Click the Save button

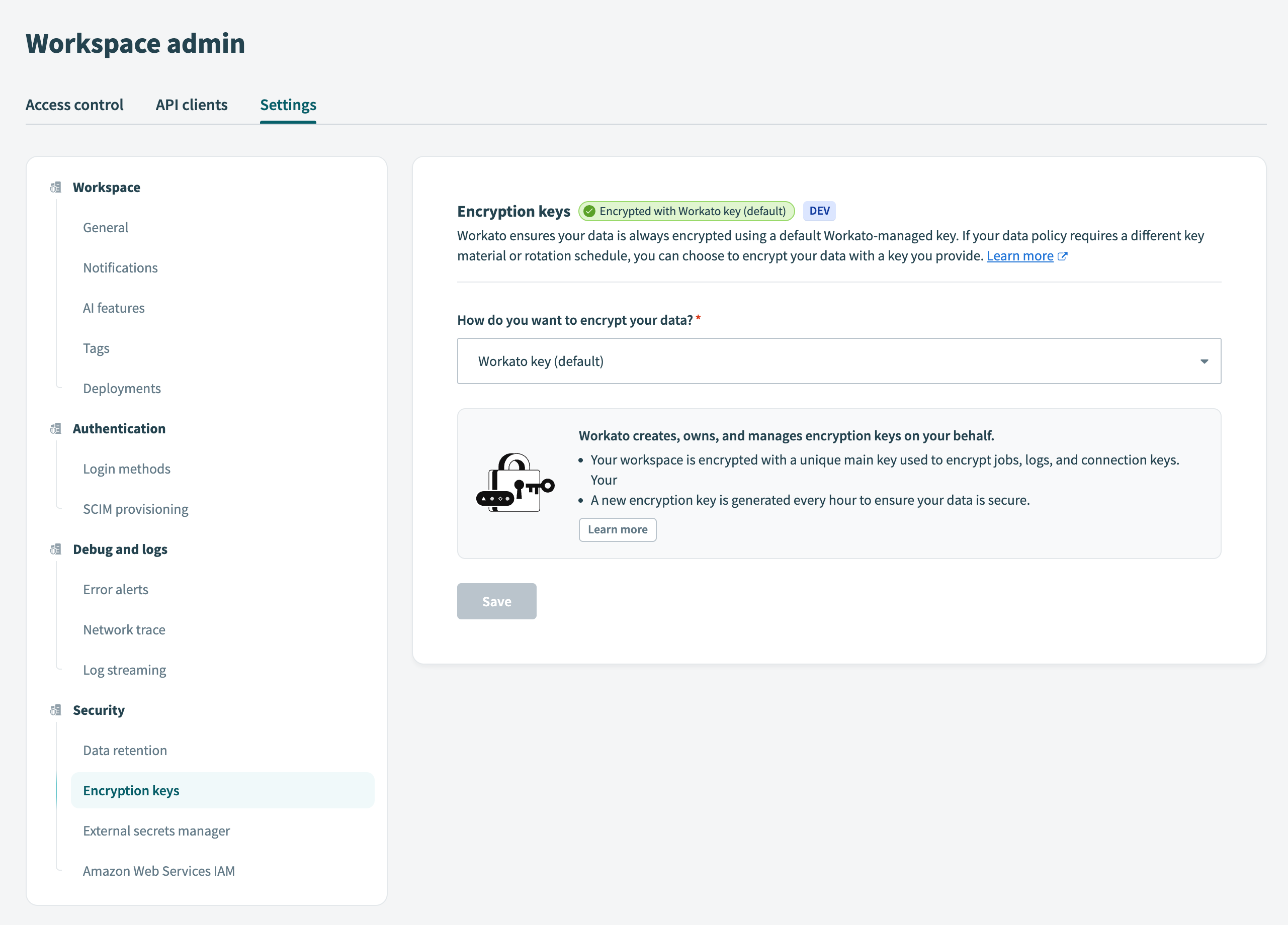point(496,601)
